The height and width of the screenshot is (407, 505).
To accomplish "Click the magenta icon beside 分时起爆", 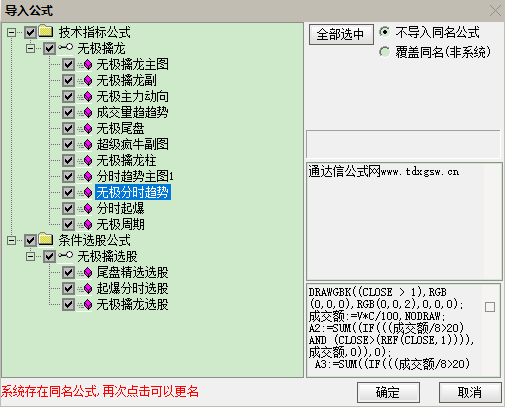I will (x=87, y=208).
